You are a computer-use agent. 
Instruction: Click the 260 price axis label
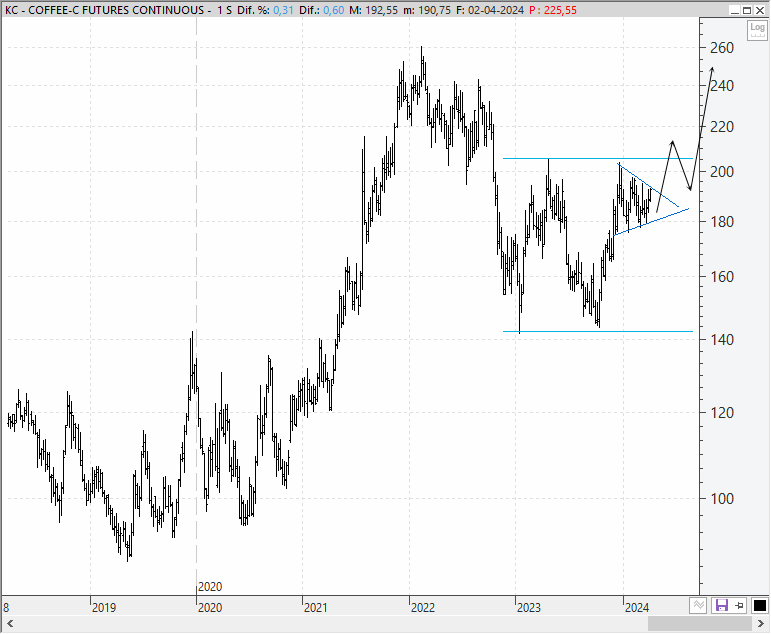coord(722,48)
